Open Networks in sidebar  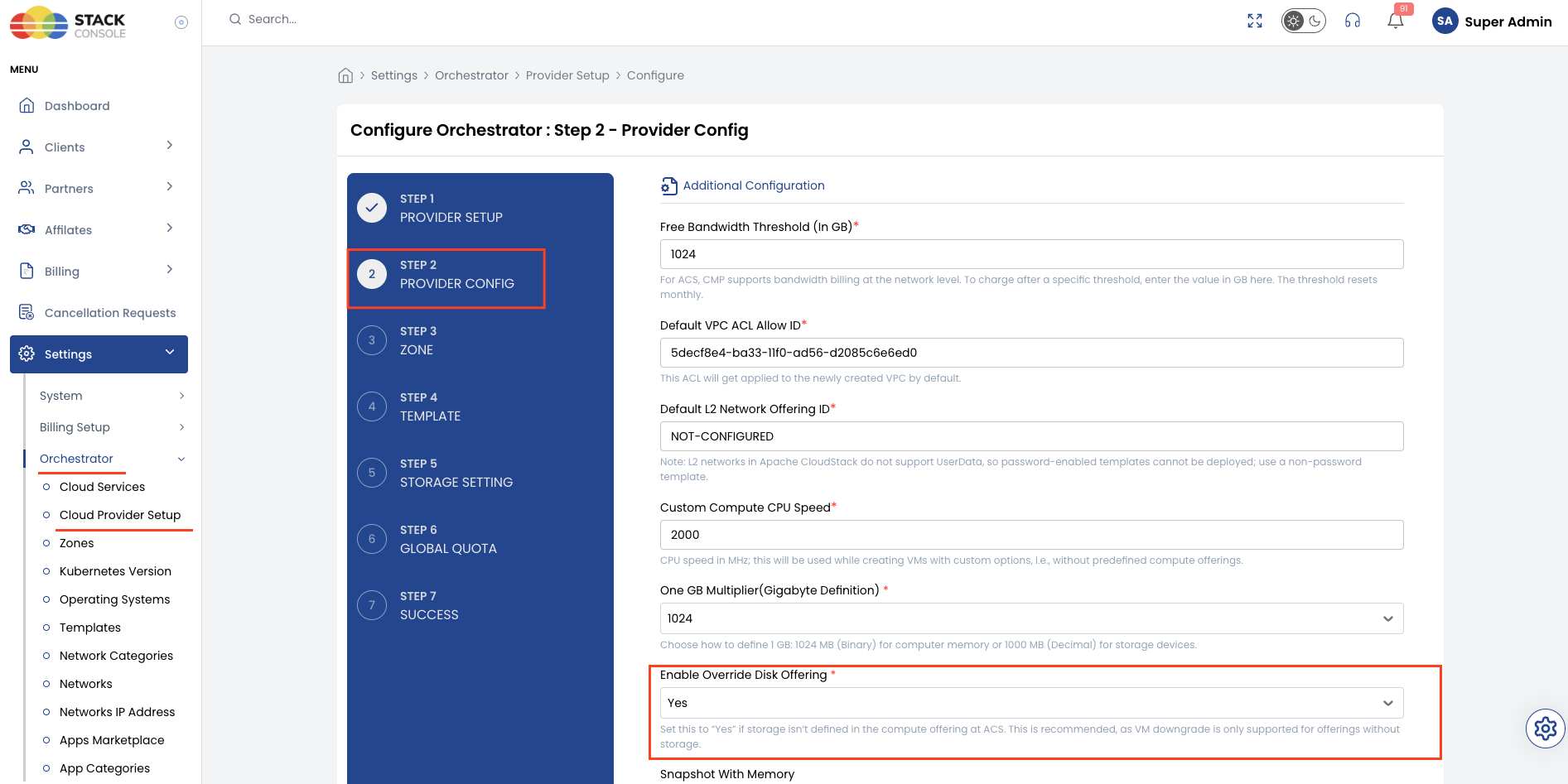[85, 684]
